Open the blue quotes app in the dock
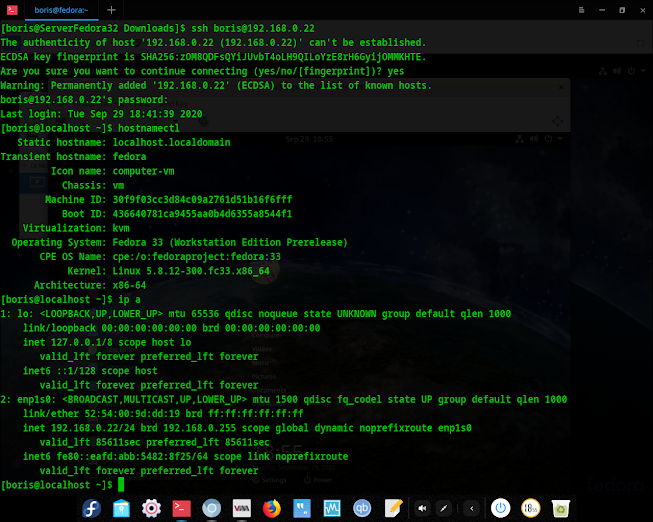 click(x=302, y=508)
